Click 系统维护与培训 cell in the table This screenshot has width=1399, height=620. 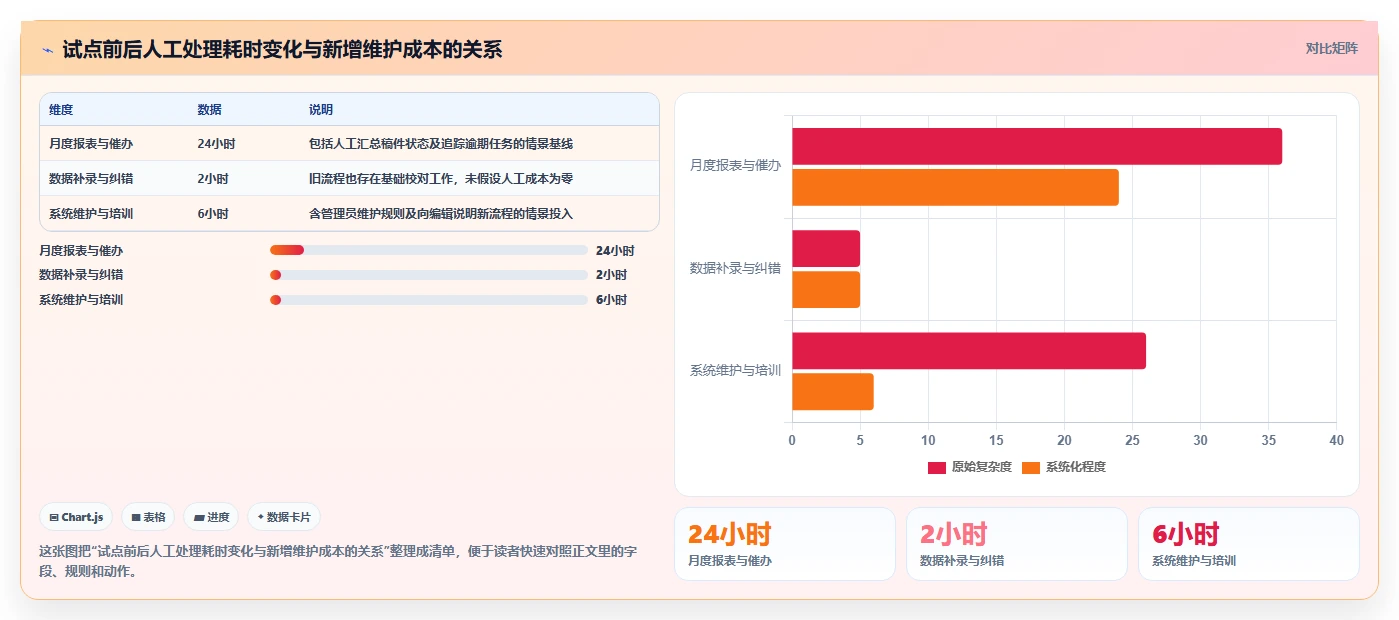pyautogui.click(x=91, y=214)
